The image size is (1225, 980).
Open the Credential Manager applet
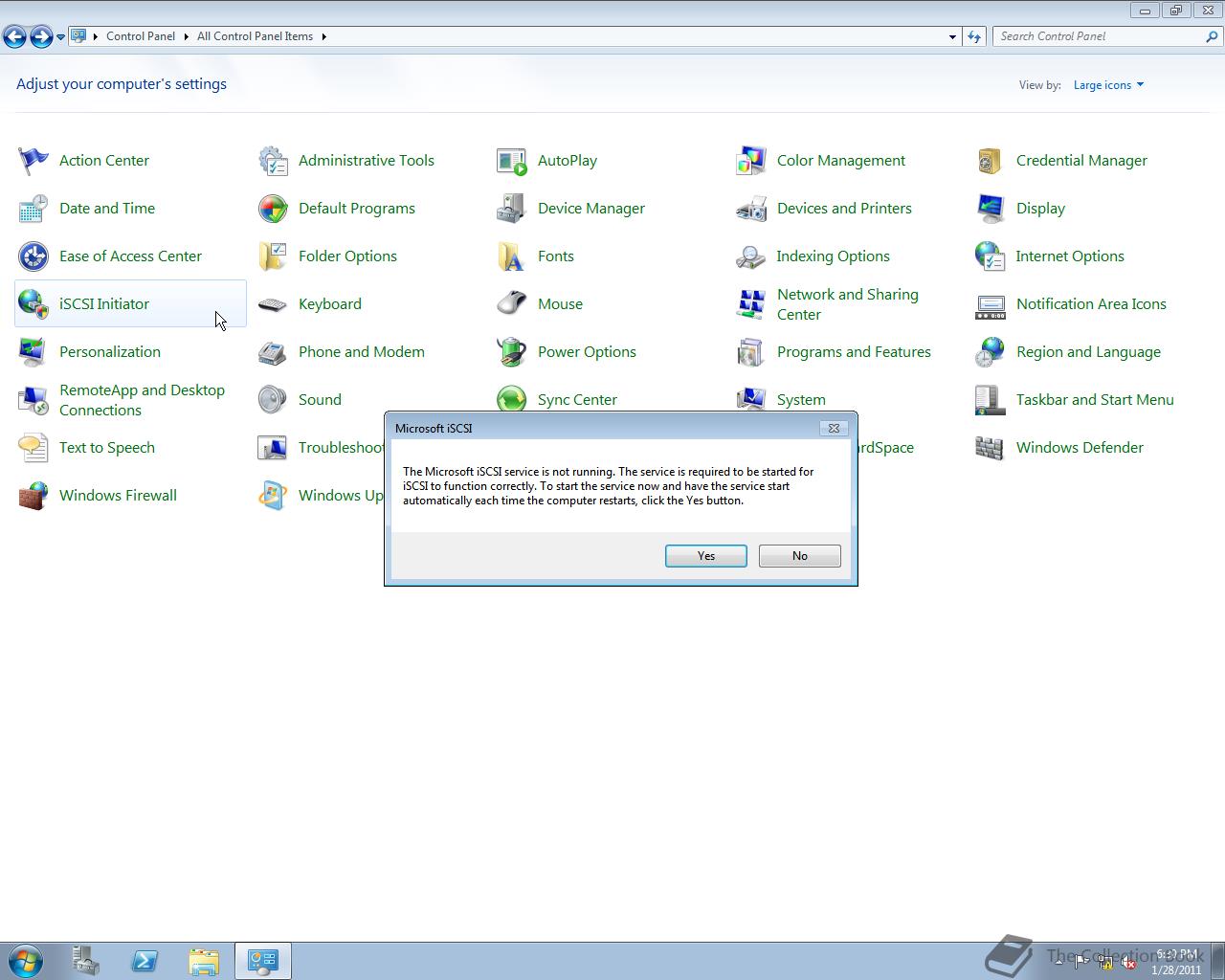(1081, 160)
